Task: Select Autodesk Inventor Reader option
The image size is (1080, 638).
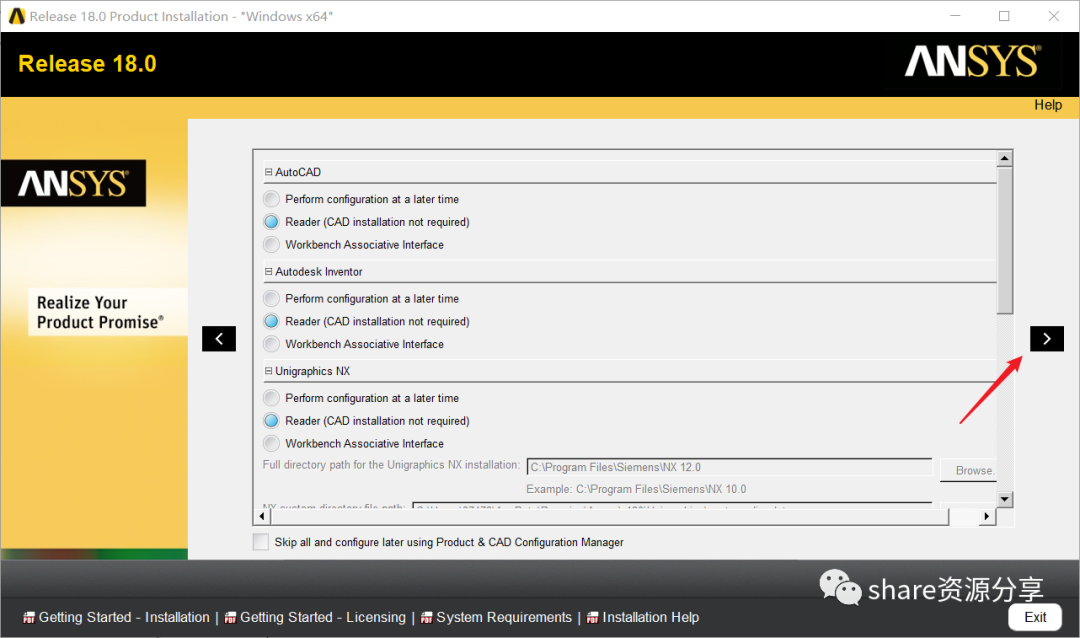Action: click(271, 321)
